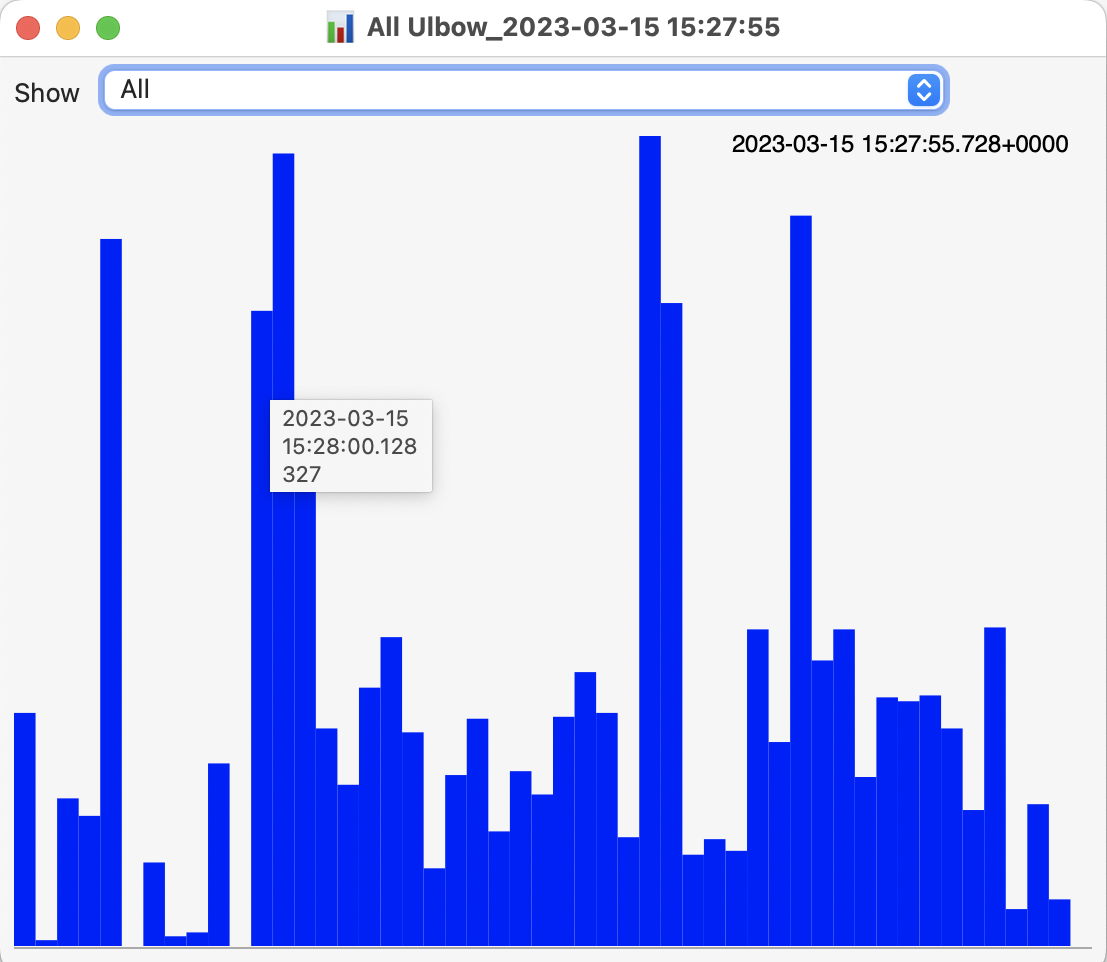Open the Show filter dropdown
The image size is (1107, 962).
pyautogui.click(x=522, y=91)
